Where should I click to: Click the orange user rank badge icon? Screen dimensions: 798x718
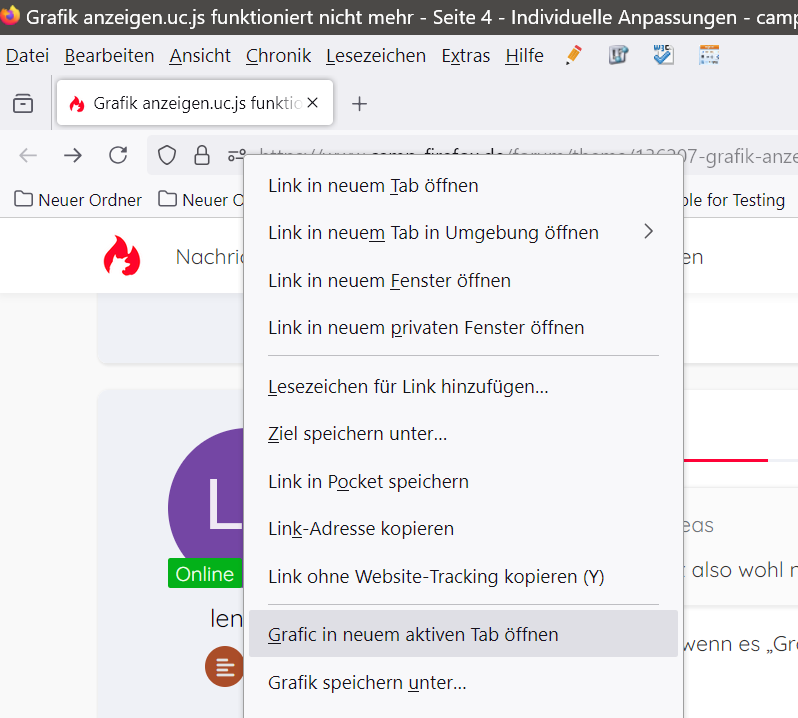tap(224, 666)
